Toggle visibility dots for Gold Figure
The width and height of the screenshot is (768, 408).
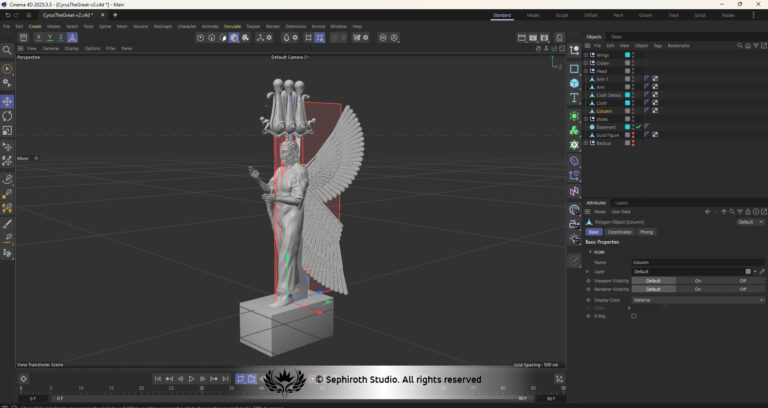point(633,135)
